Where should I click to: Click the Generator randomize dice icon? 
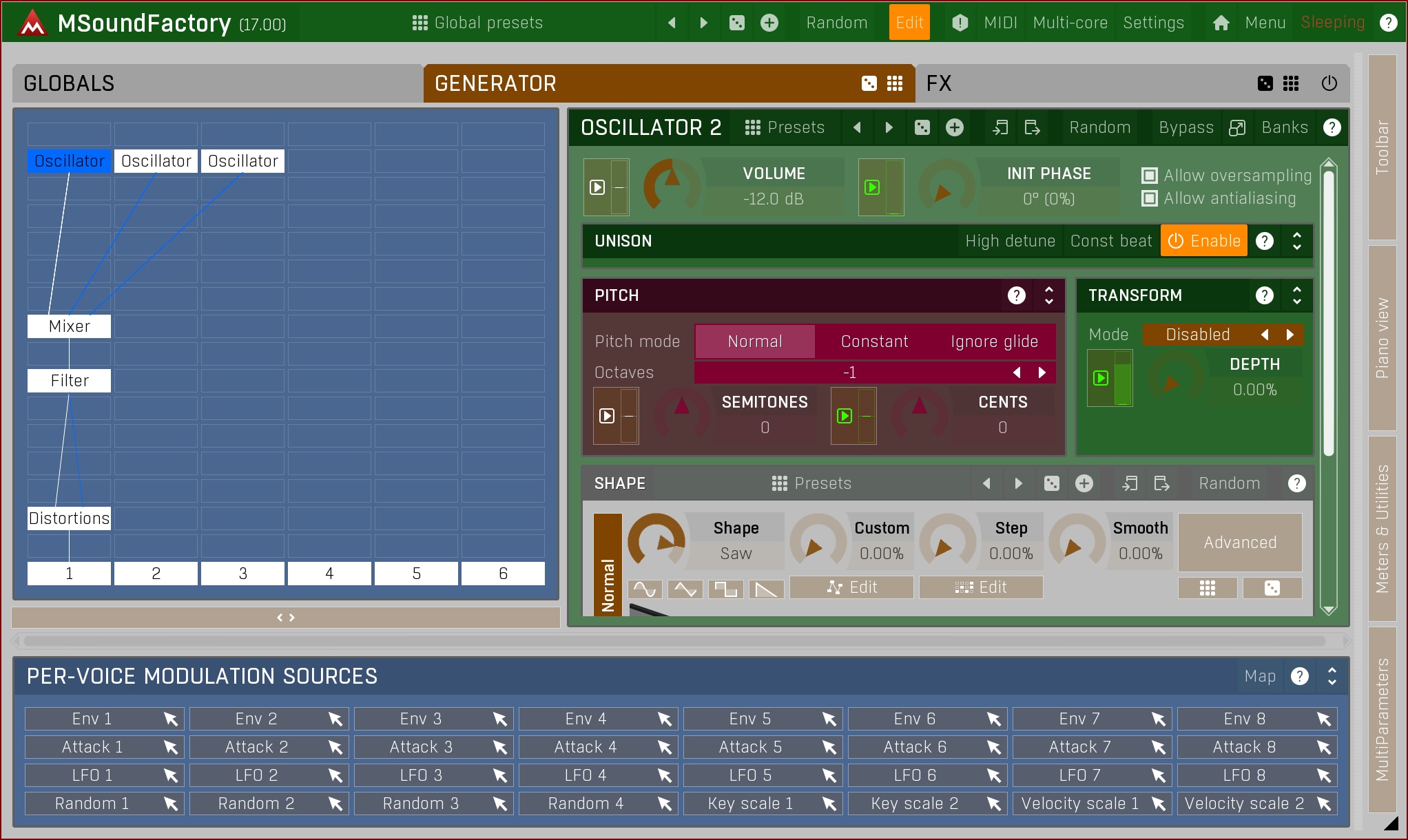coord(869,83)
